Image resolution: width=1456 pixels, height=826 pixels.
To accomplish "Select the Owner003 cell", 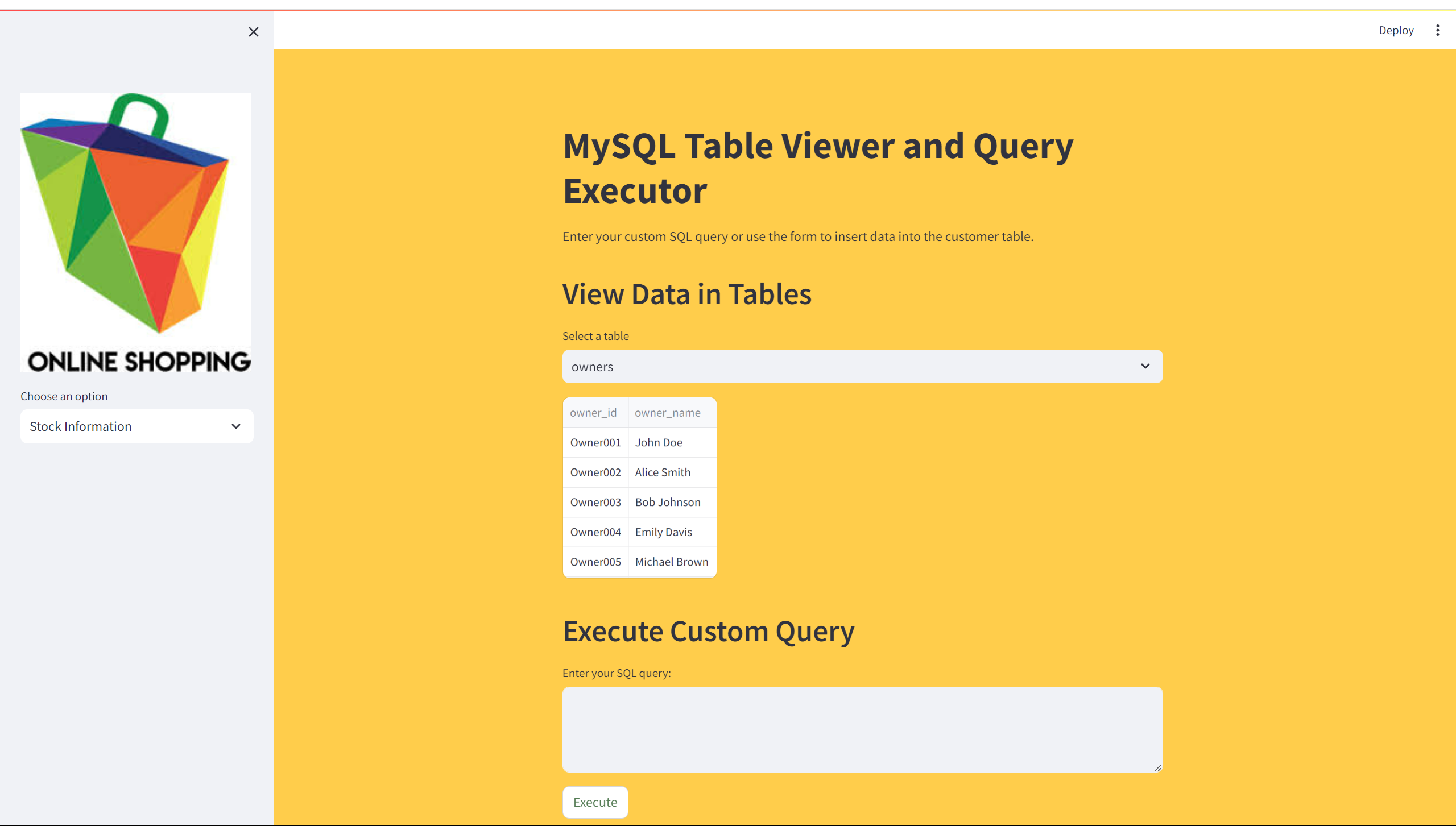I will tap(595, 502).
